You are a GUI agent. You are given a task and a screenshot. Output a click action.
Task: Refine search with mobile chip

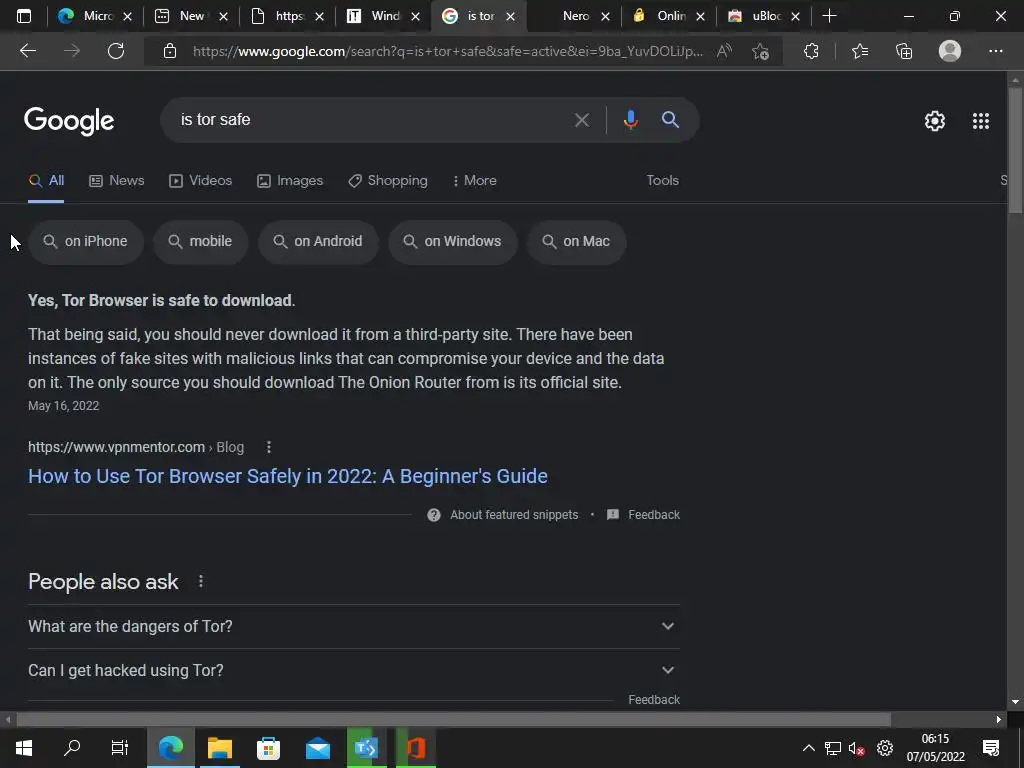(x=200, y=242)
